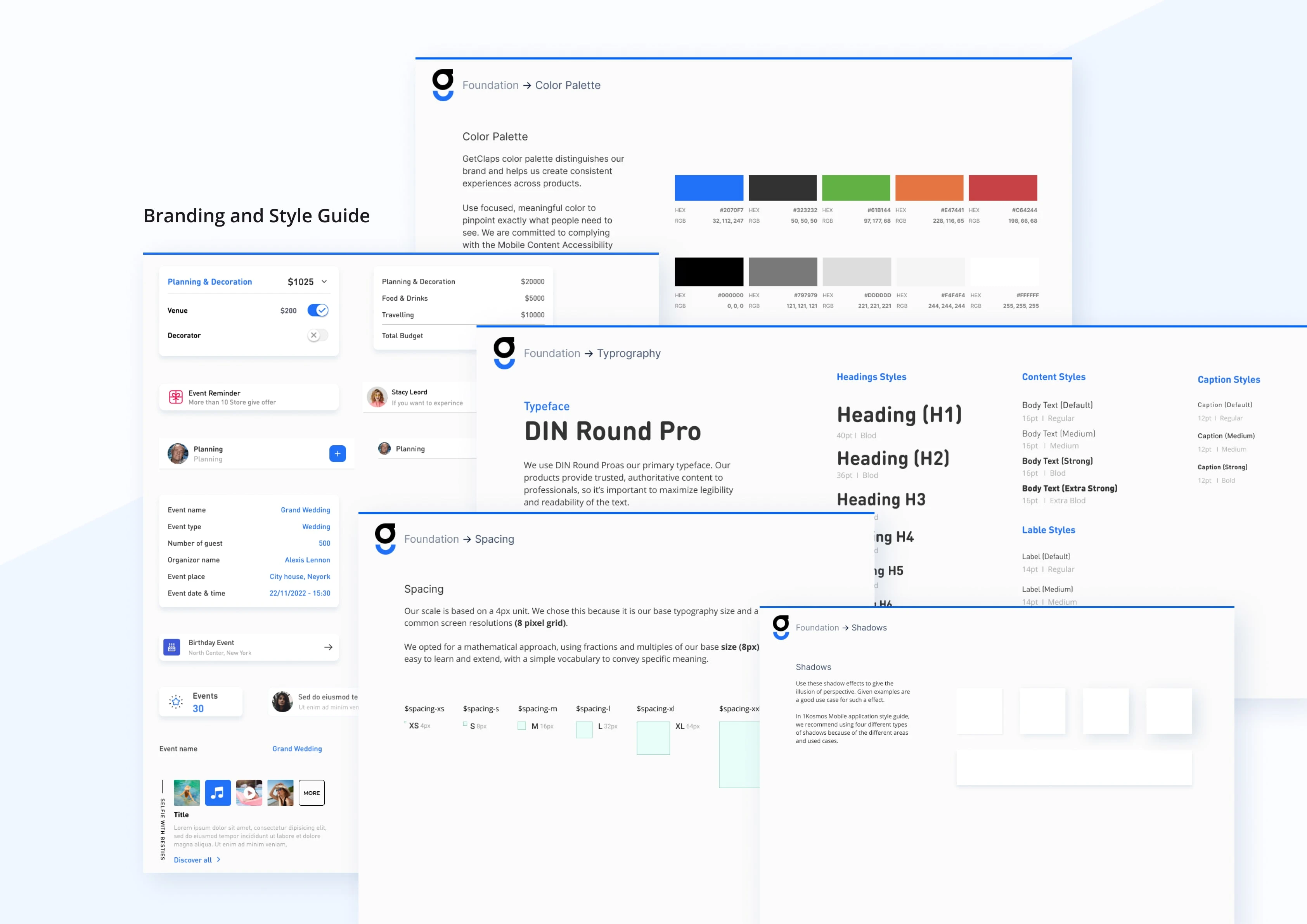Click the arrow icon on the Birthday Event card
The width and height of the screenshot is (1307, 924).
pyautogui.click(x=329, y=647)
